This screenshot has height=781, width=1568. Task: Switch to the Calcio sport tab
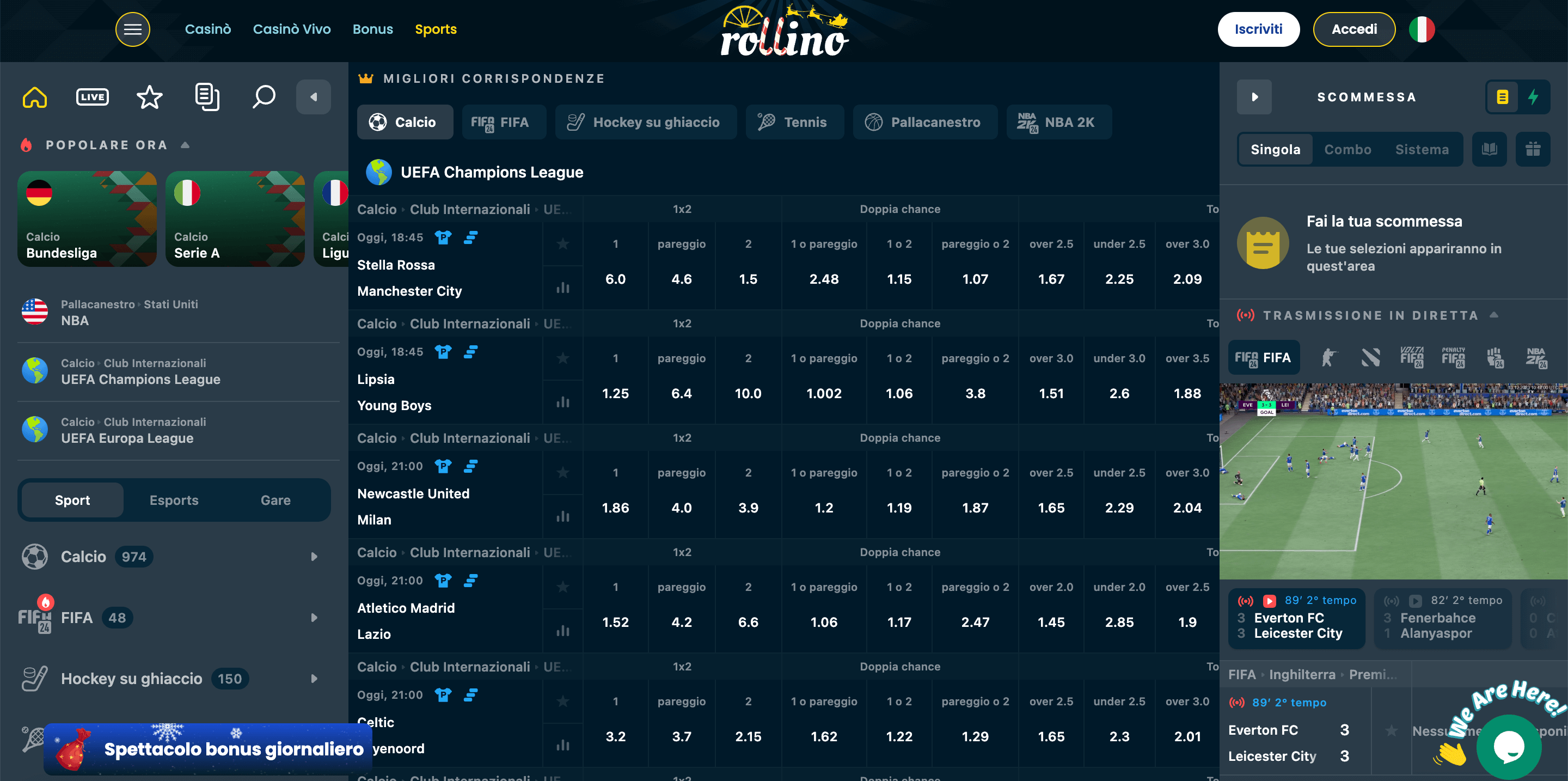point(405,122)
